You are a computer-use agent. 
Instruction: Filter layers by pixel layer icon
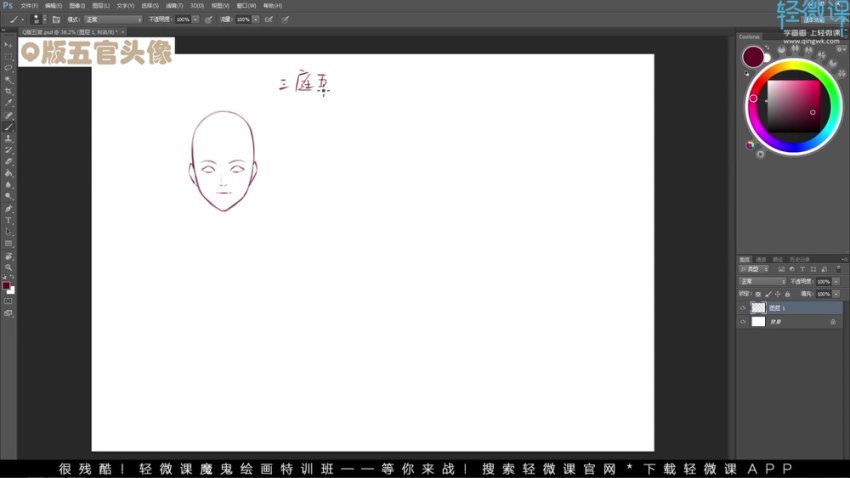tap(781, 269)
